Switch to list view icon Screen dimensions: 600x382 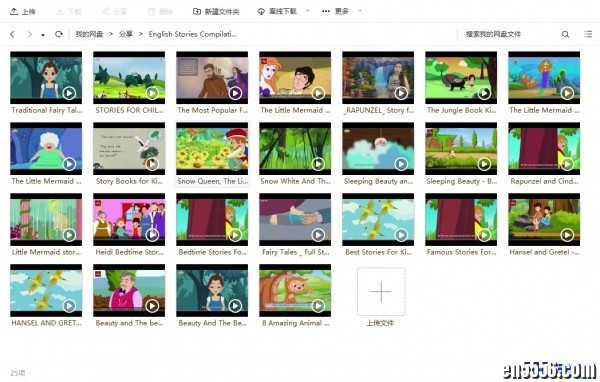(588, 34)
